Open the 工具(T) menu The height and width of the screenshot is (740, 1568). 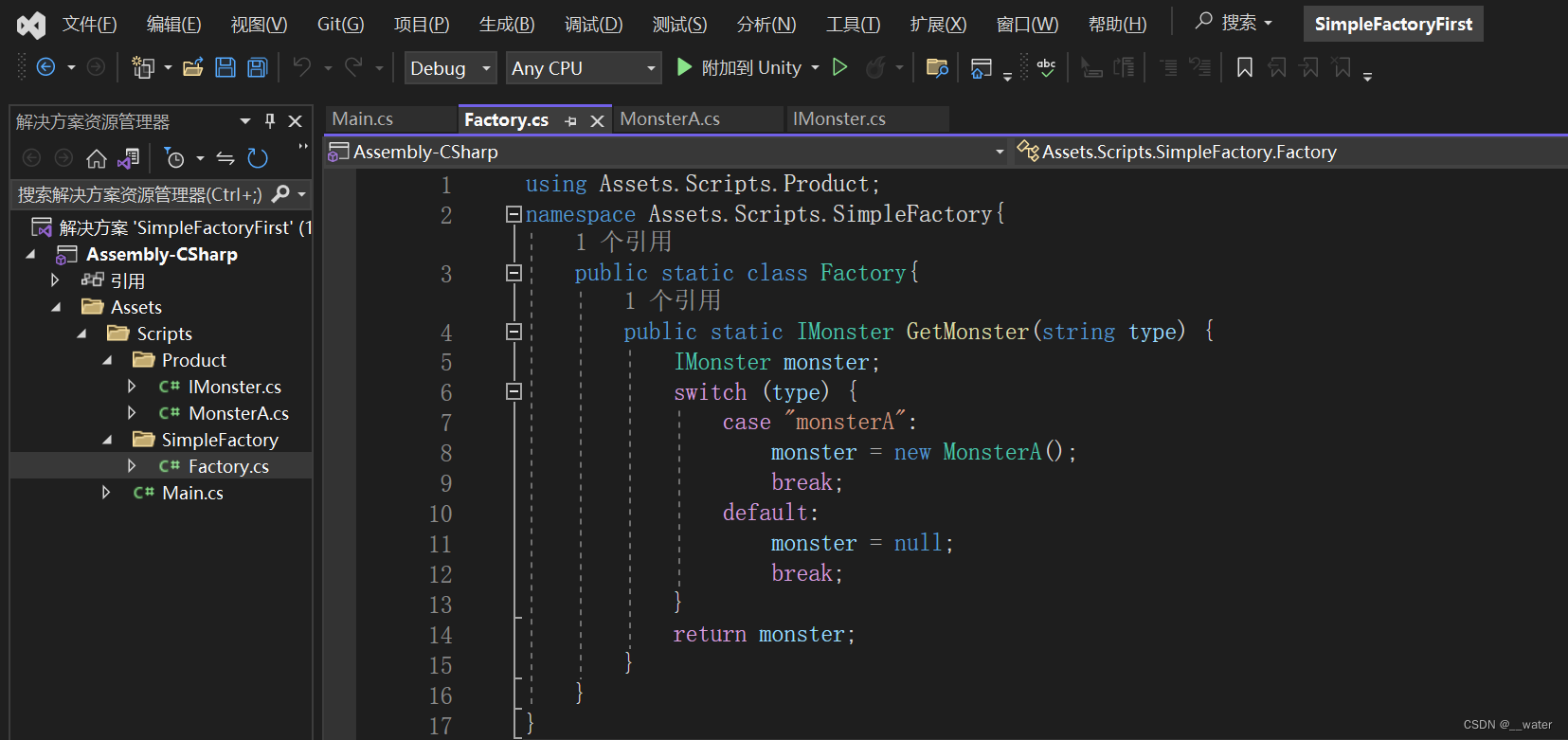(853, 24)
